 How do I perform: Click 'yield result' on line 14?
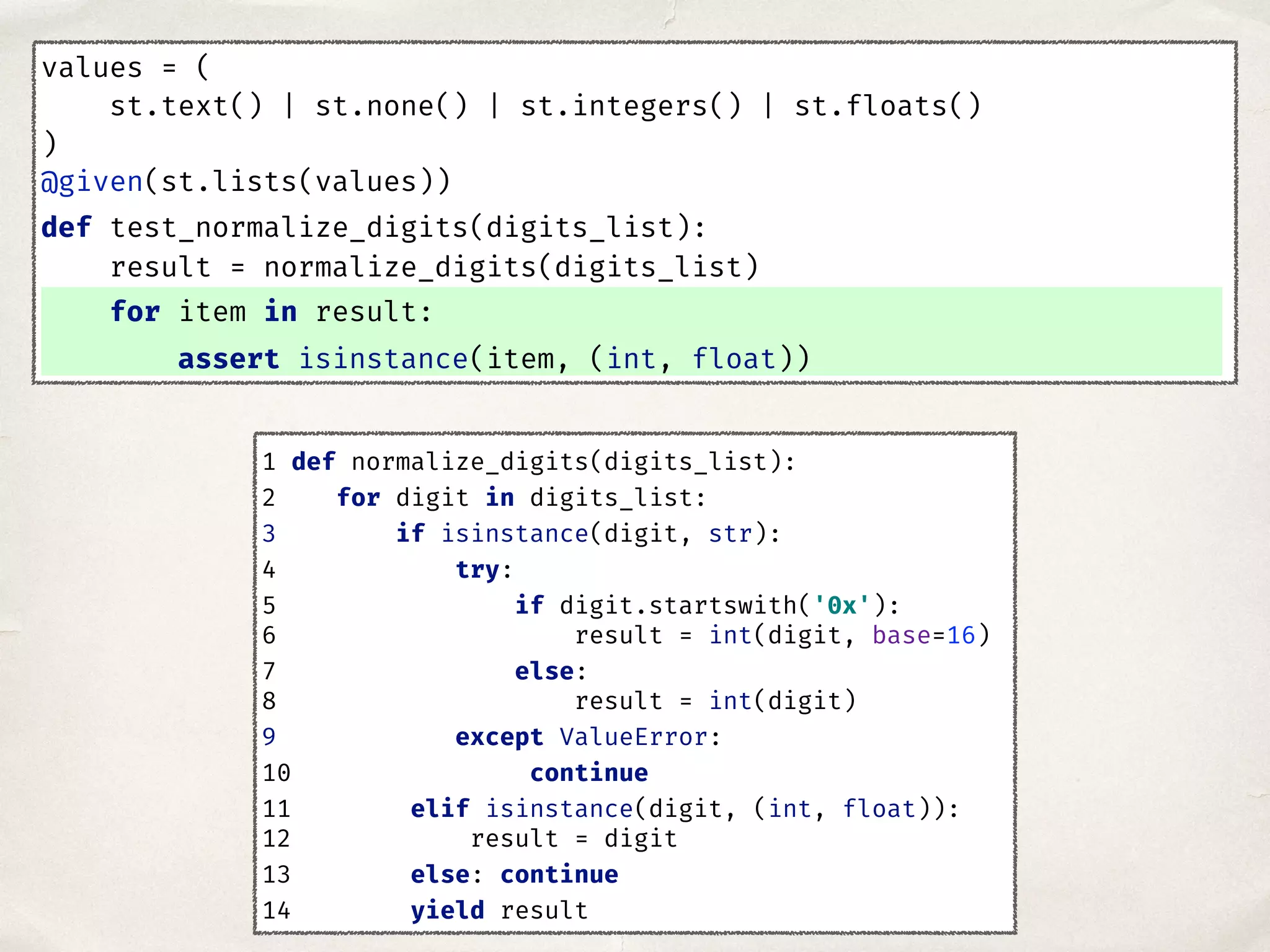coord(499,910)
